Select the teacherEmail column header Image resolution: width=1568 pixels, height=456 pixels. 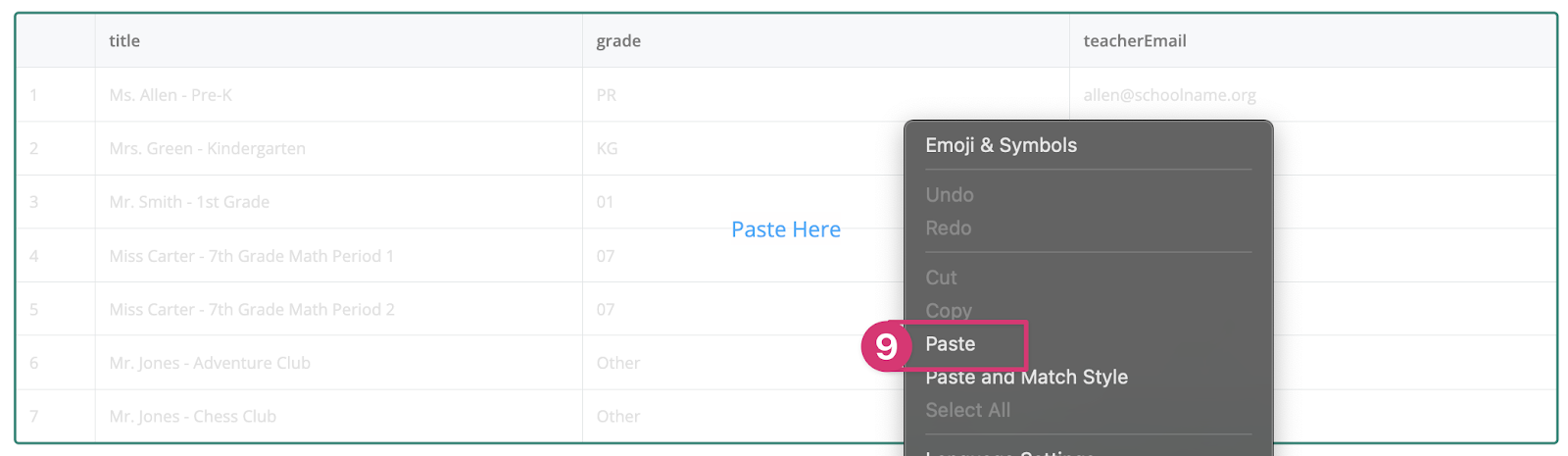[1312, 41]
